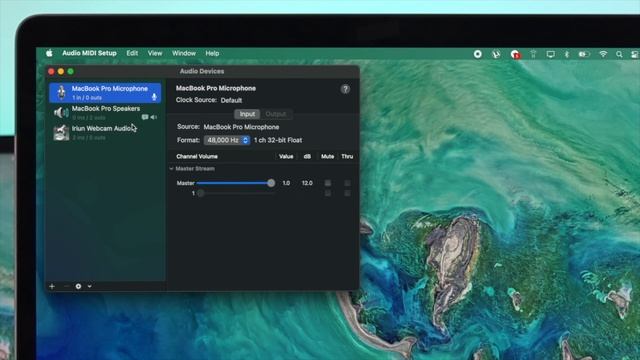Switch to the Input tab
640x360 pixels.
pos(247,114)
